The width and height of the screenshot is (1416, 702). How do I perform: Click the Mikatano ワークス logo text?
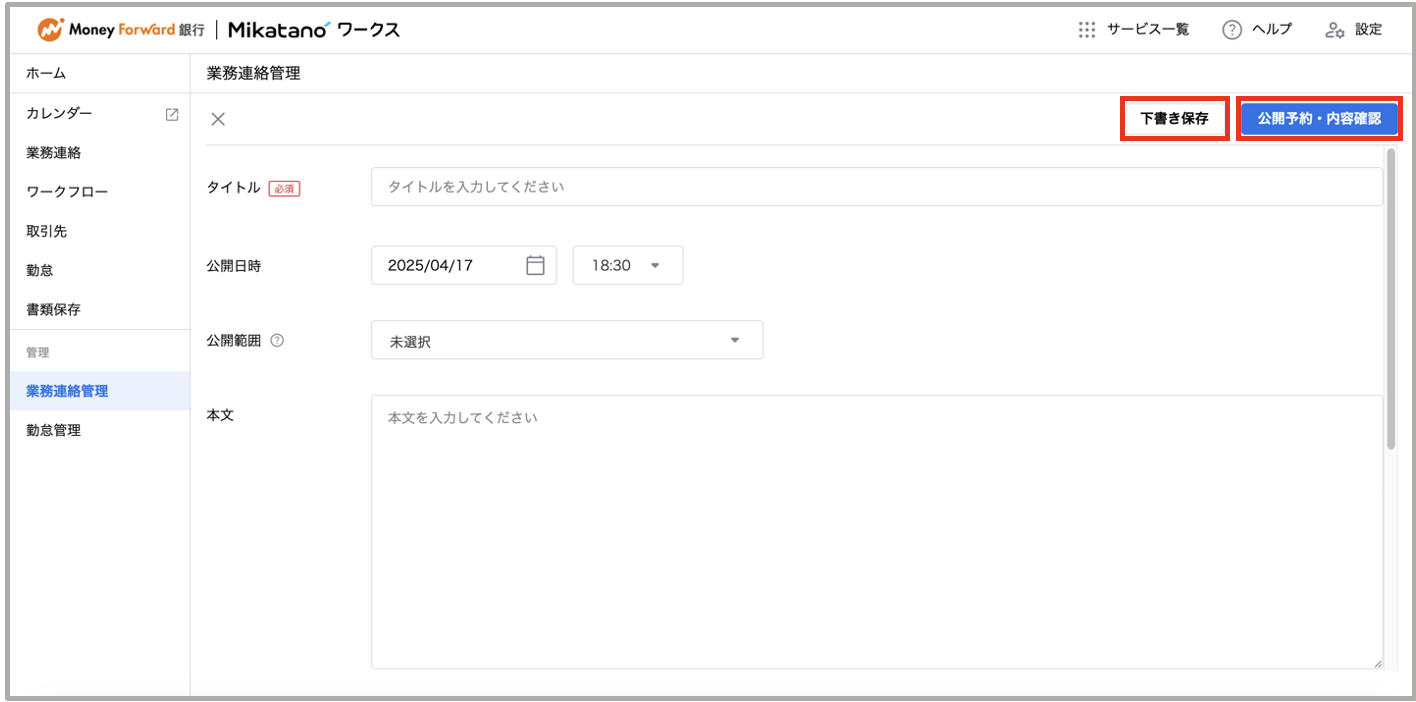tap(314, 30)
